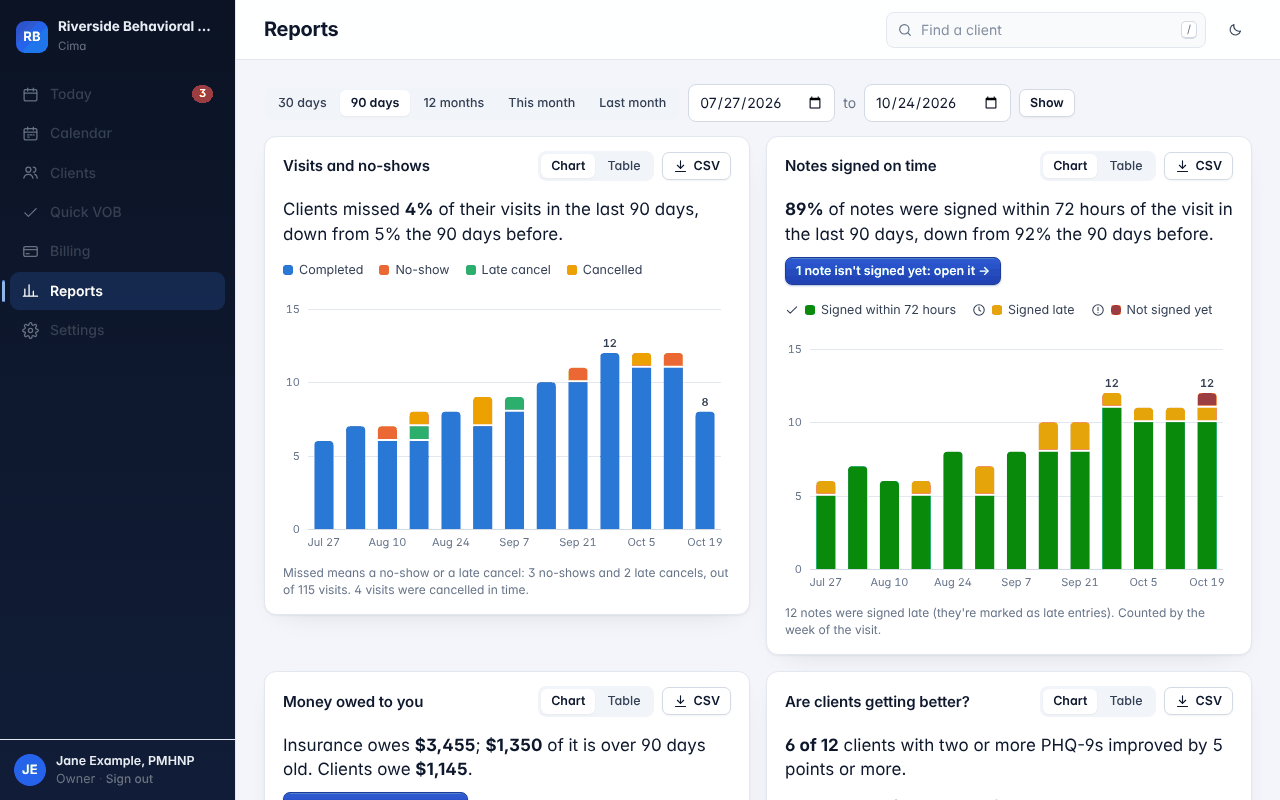1280x800 pixels.
Task: Click the Settings gear icon in the sidebar
Action: (31, 330)
